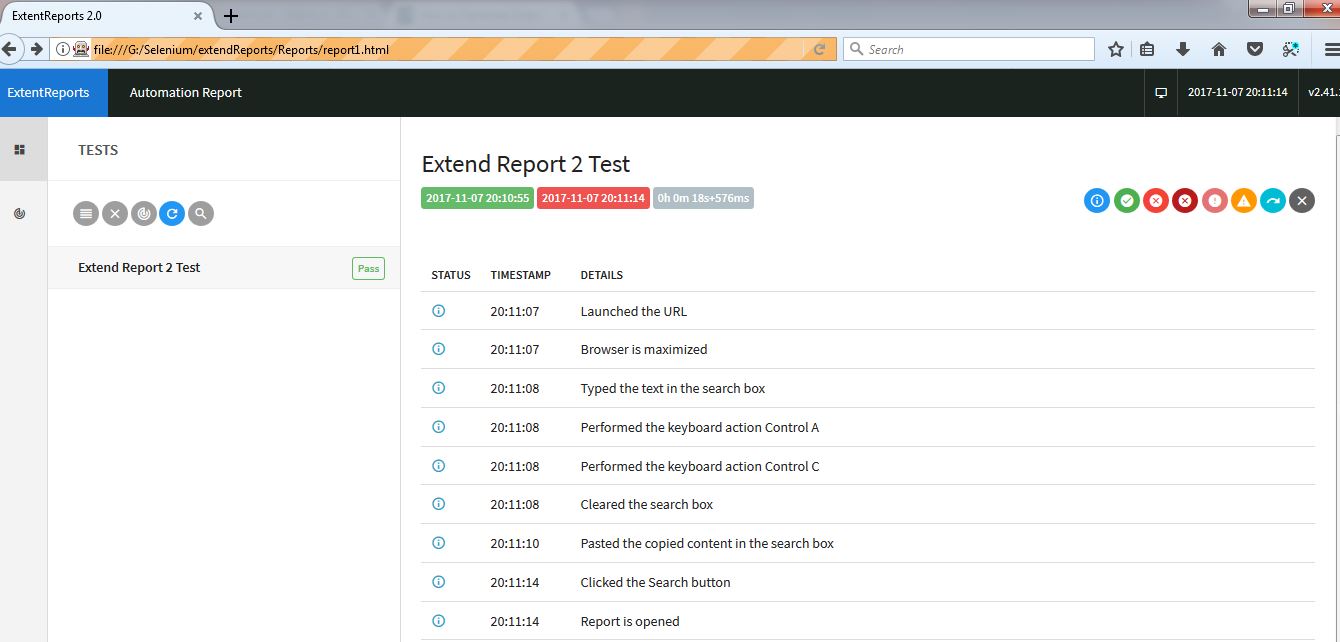Viewport: 1340px width, 642px height.
Task: Select the orange Warning filter icon
Action: pyautogui.click(x=1244, y=200)
